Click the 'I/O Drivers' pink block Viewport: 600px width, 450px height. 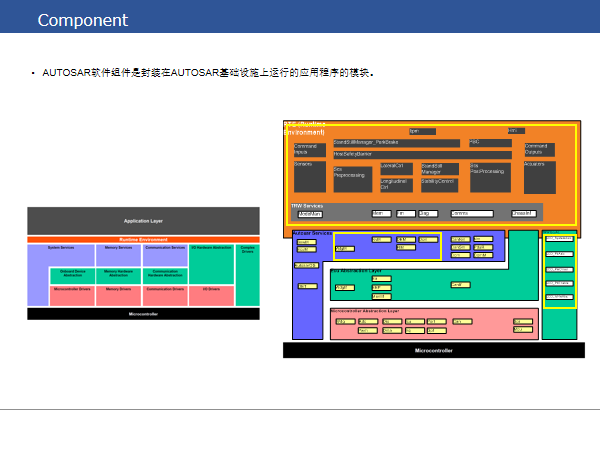click(x=211, y=296)
